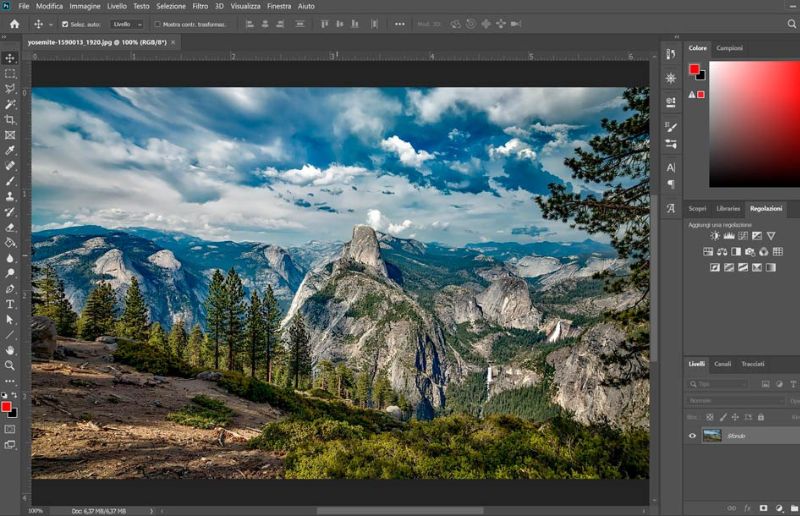Select the Healing Brush tool
This screenshot has width=800, height=516.
(10, 165)
